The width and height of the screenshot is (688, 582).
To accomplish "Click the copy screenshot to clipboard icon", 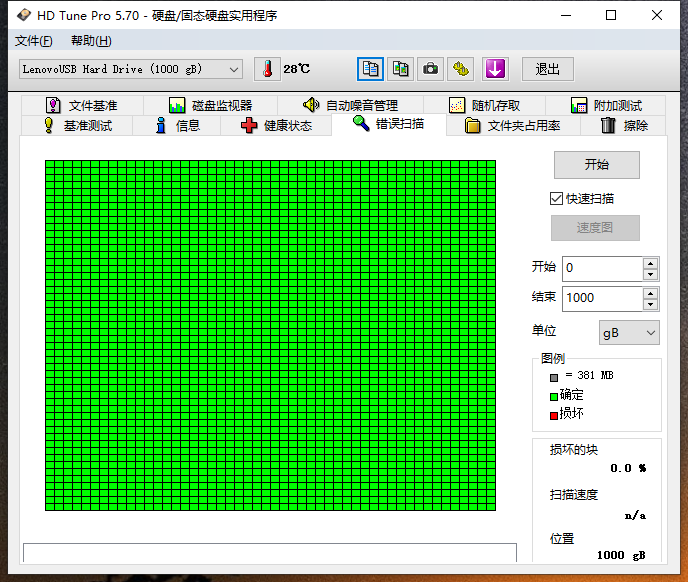I will pyautogui.click(x=400, y=69).
